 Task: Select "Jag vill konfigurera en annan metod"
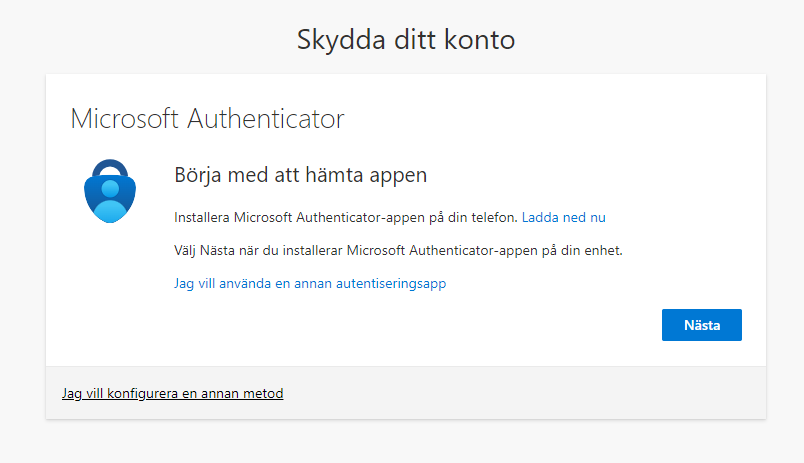point(172,394)
